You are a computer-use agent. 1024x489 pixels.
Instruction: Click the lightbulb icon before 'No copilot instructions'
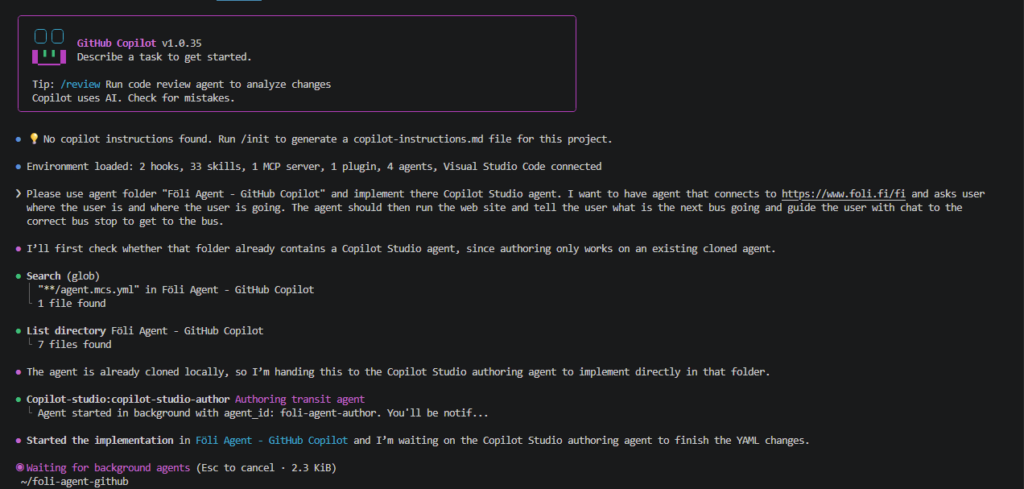pos(34,139)
